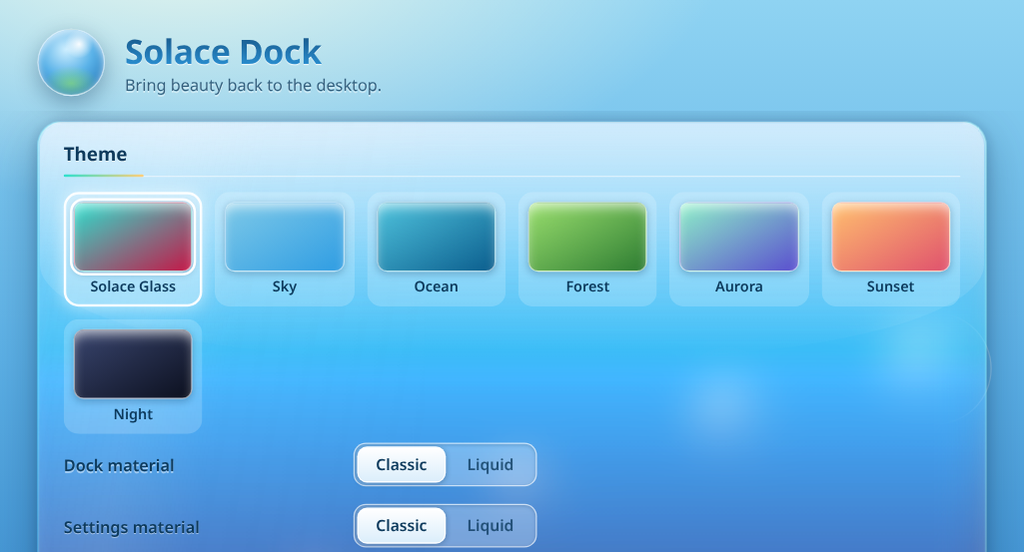Switch to the Aurora theme card
Screen dimensions: 1024x552
point(739,249)
